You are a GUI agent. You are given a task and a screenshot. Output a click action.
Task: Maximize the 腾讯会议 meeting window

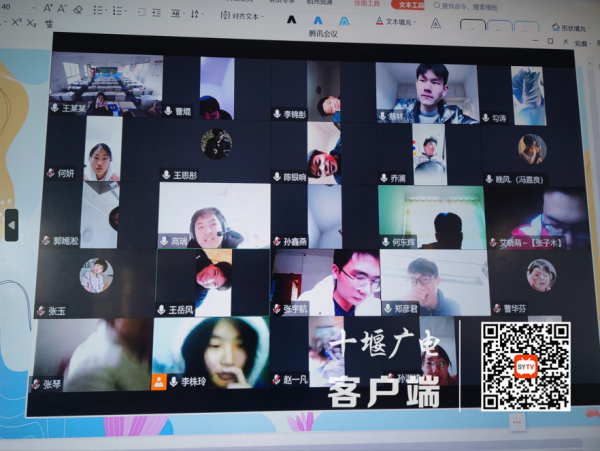coord(551,41)
